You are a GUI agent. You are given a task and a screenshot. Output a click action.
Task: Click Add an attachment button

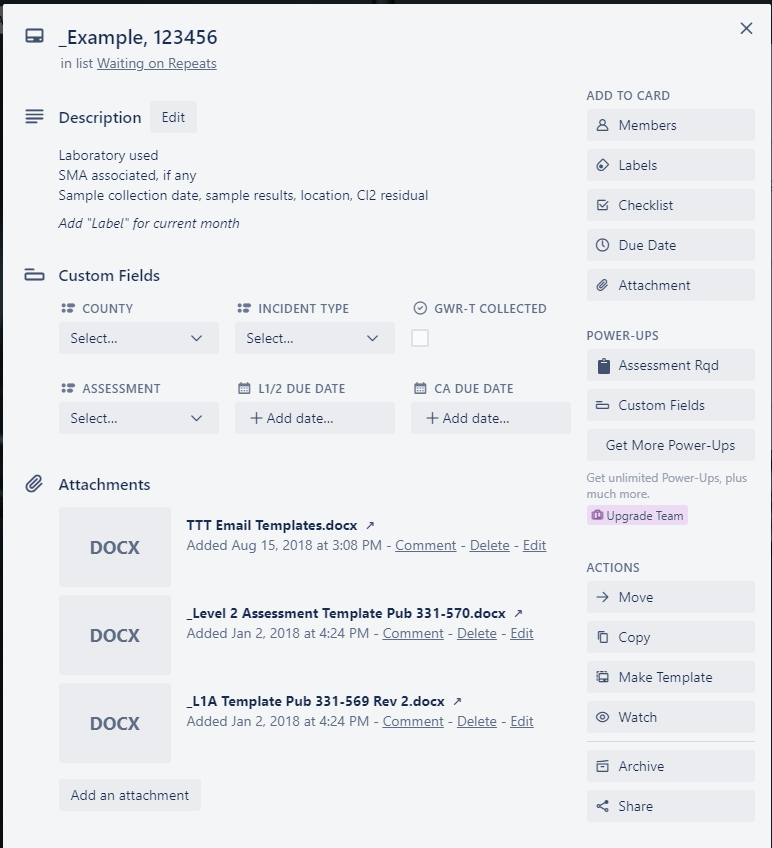130,795
